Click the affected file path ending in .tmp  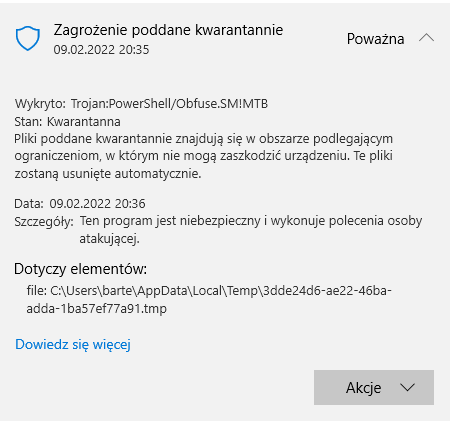click(x=209, y=300)
